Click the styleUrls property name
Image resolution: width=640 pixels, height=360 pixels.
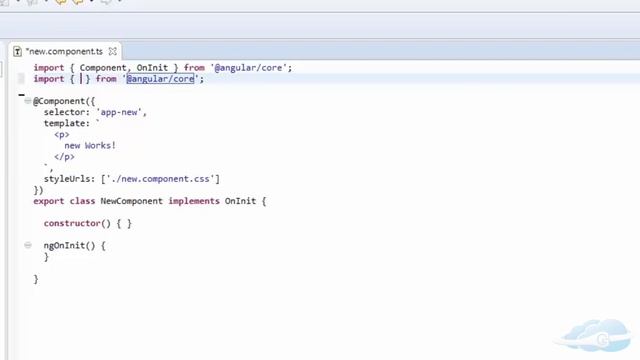[68, 179]
